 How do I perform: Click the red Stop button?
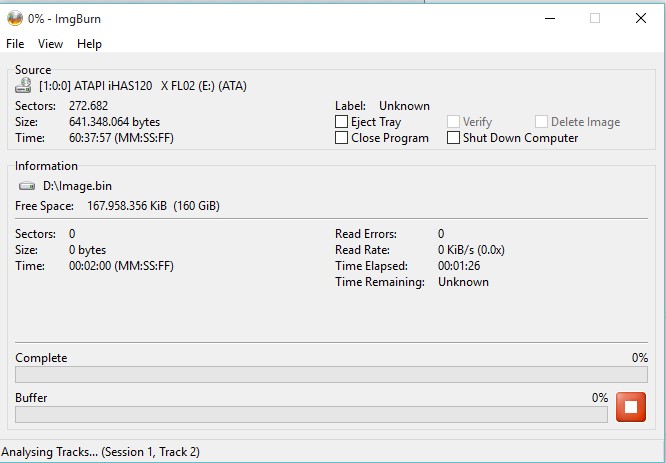[631, 407]
